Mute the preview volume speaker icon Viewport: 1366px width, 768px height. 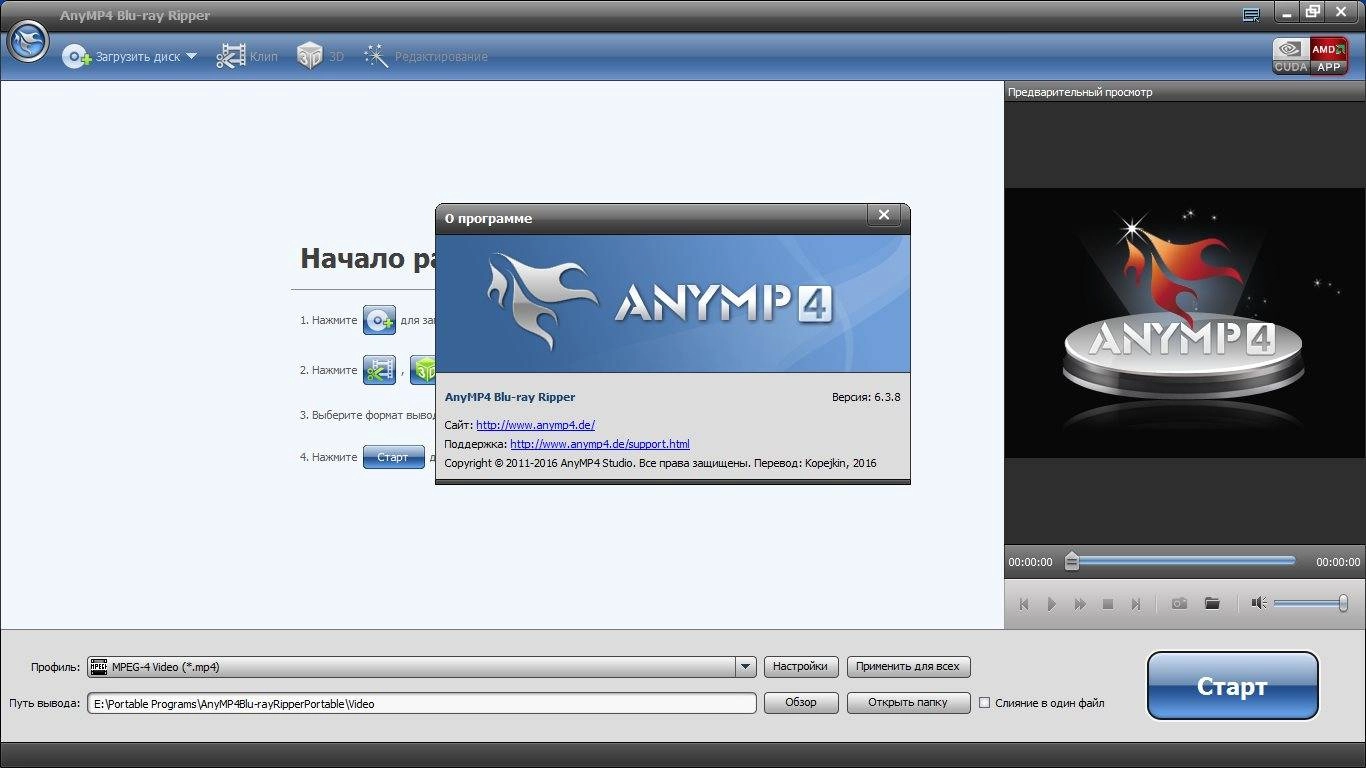[1259, 603]
